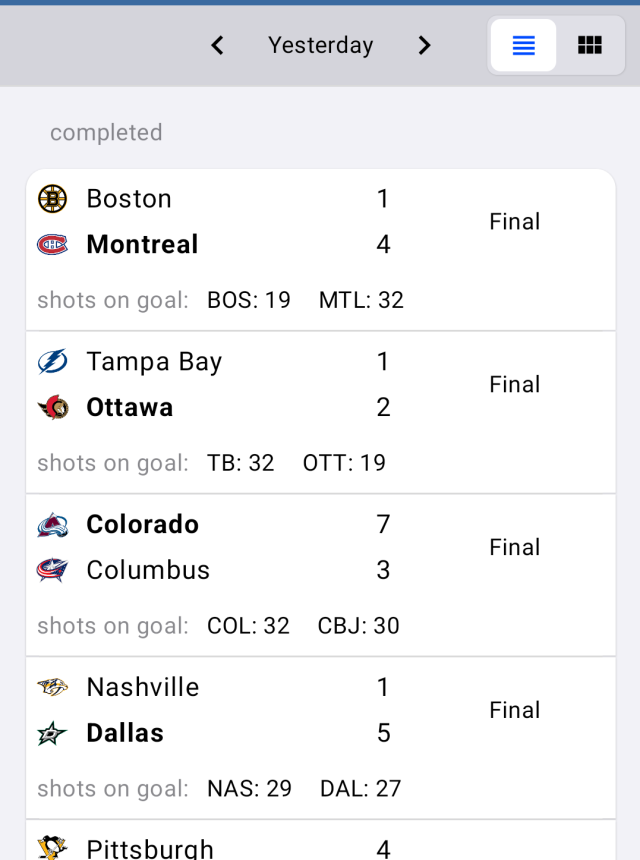Click the Boston Bruins team logo

(52, 199)
